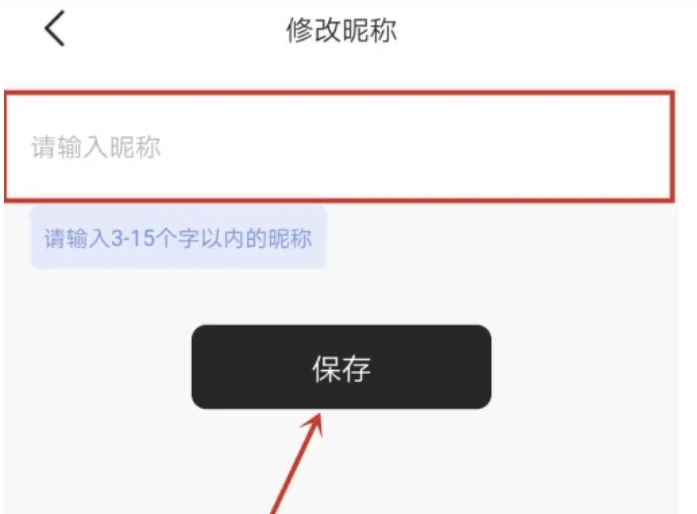Tap the back chevron beside 修改昵称
The width and height of the screenshot is (697, 514).
55,28
